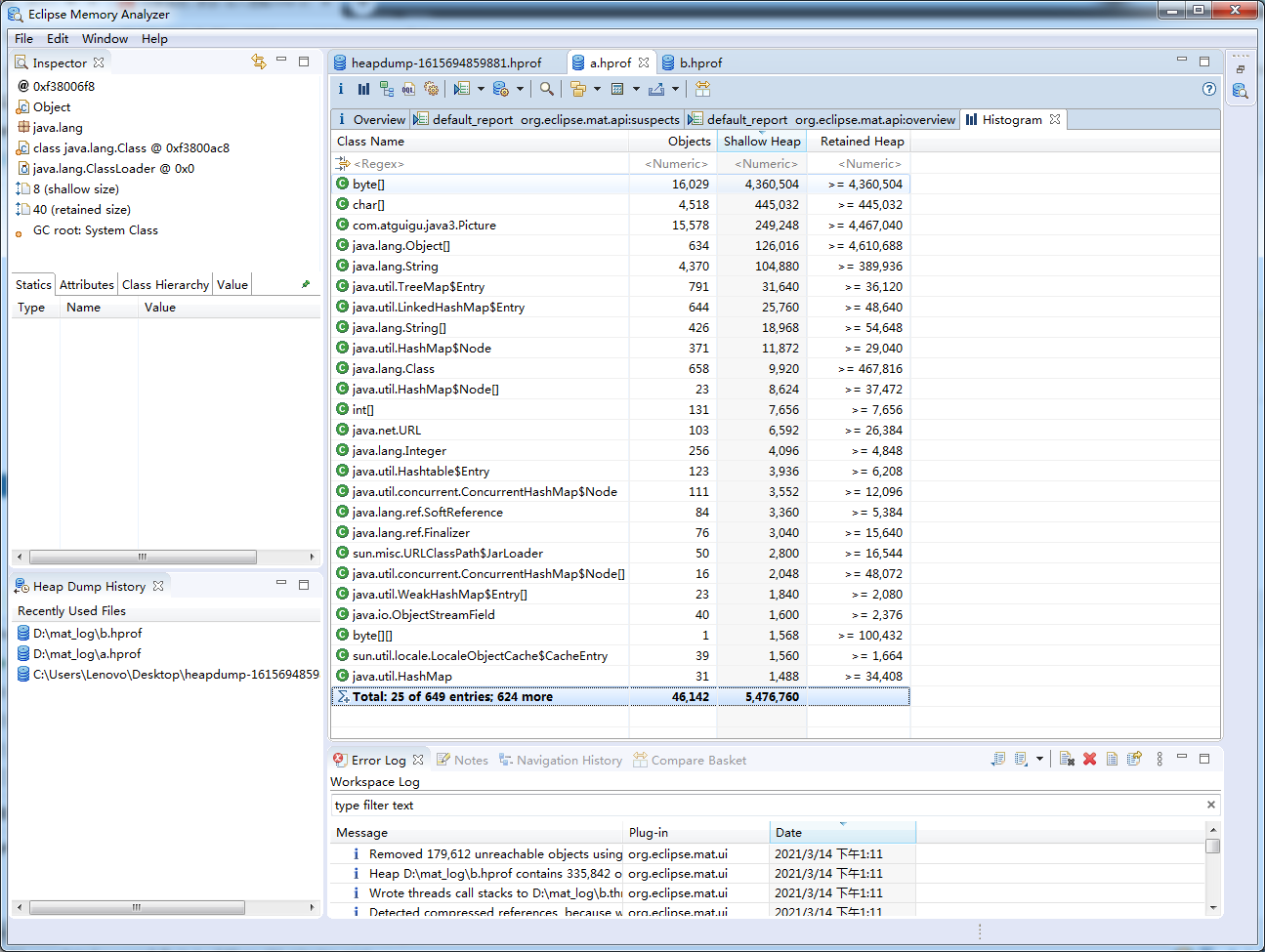Image resolution: width=1265 pixels, height=952 pixels.
Task: Open the dominator tree toolbar icon
Action: coord(386,89)
